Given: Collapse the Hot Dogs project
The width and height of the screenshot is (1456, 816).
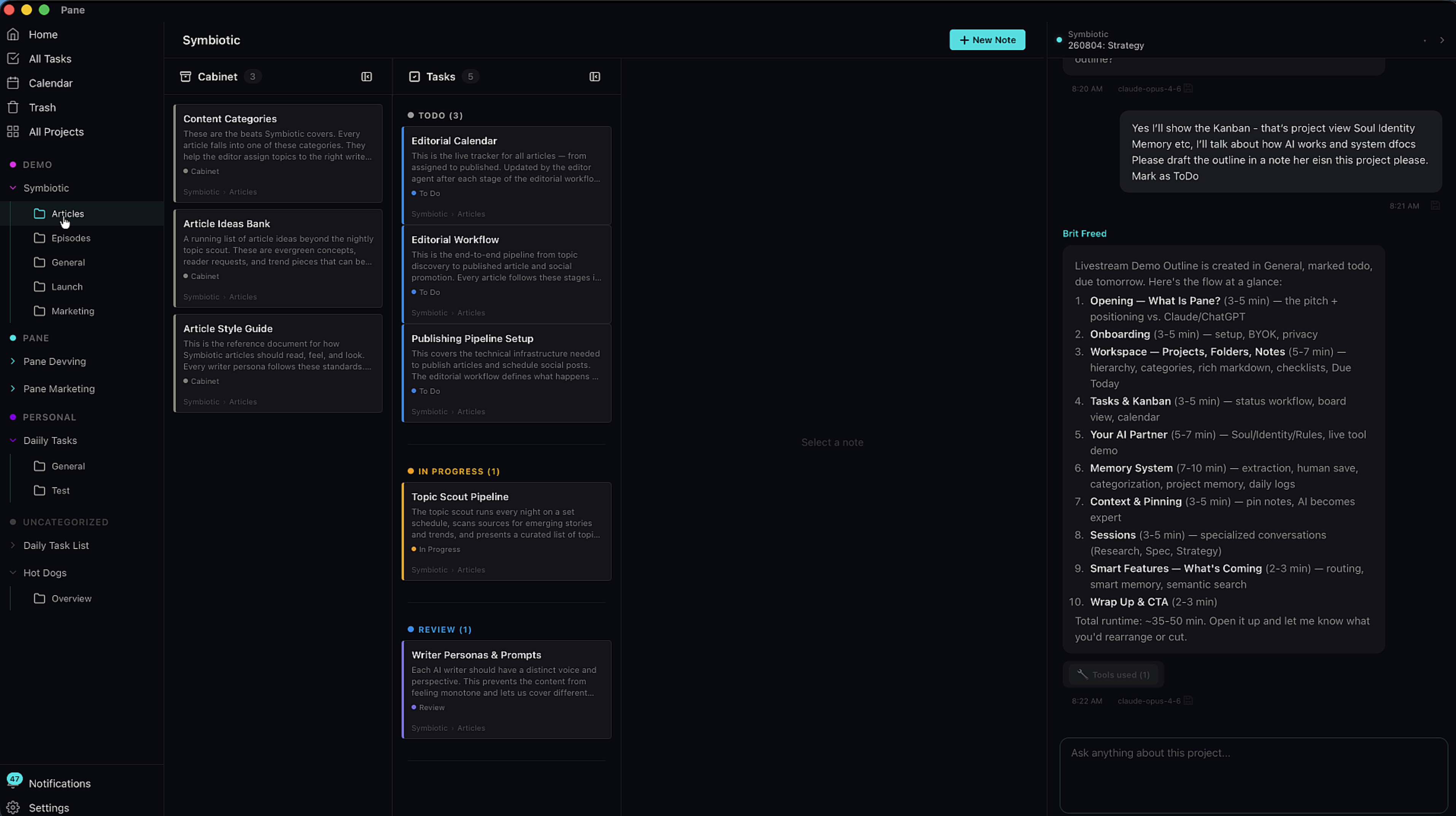Looking at the screenshot, I should 13,573.
